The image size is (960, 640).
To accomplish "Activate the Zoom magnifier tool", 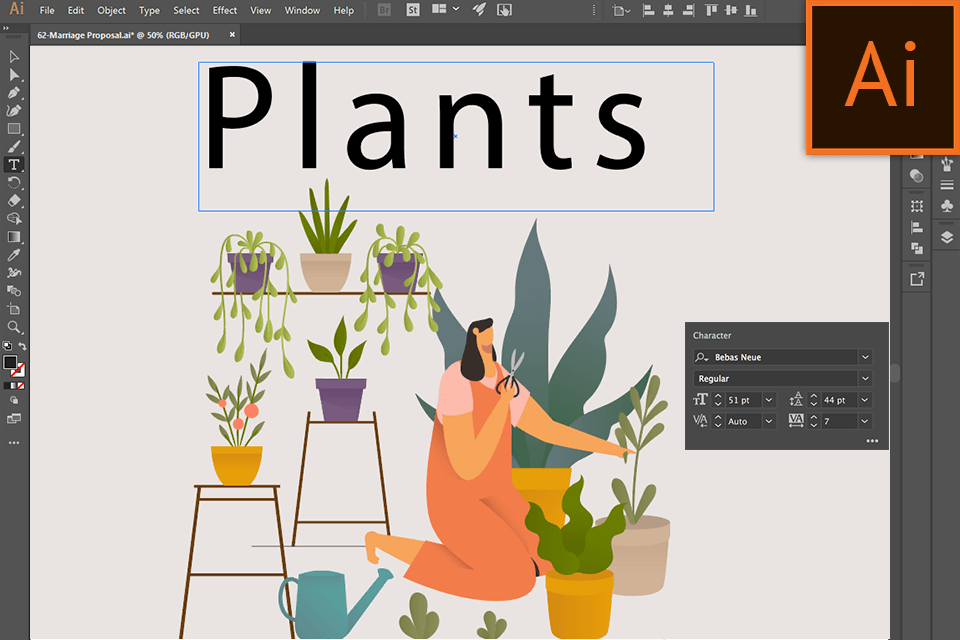I will click(x=14, y=327).
